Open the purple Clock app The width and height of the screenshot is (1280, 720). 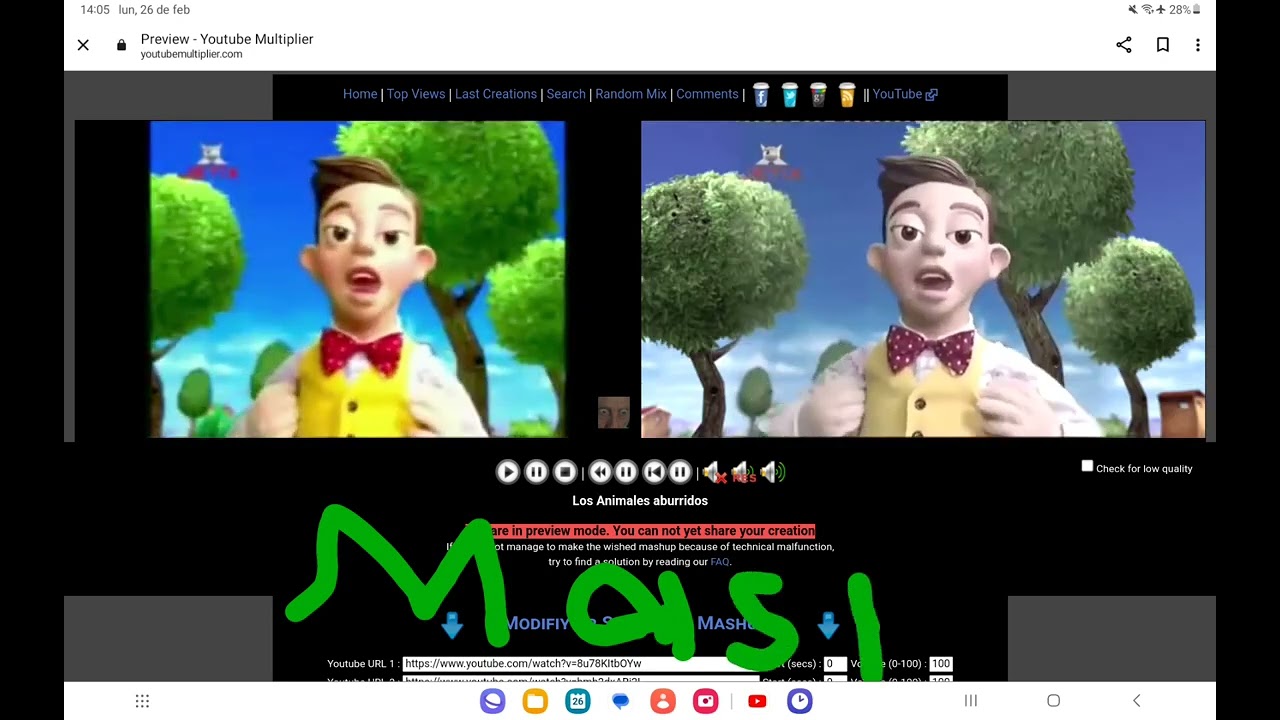pos(799,701)
